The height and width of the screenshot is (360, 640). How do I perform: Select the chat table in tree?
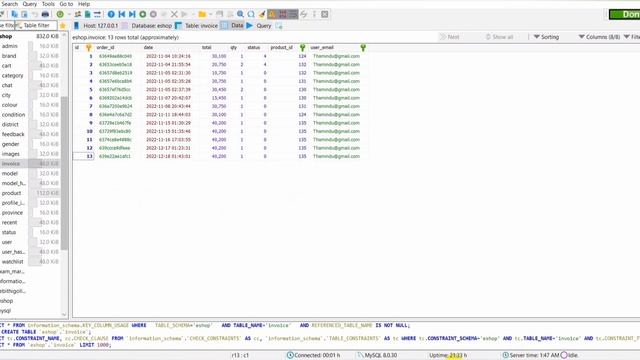click(7, 85)
